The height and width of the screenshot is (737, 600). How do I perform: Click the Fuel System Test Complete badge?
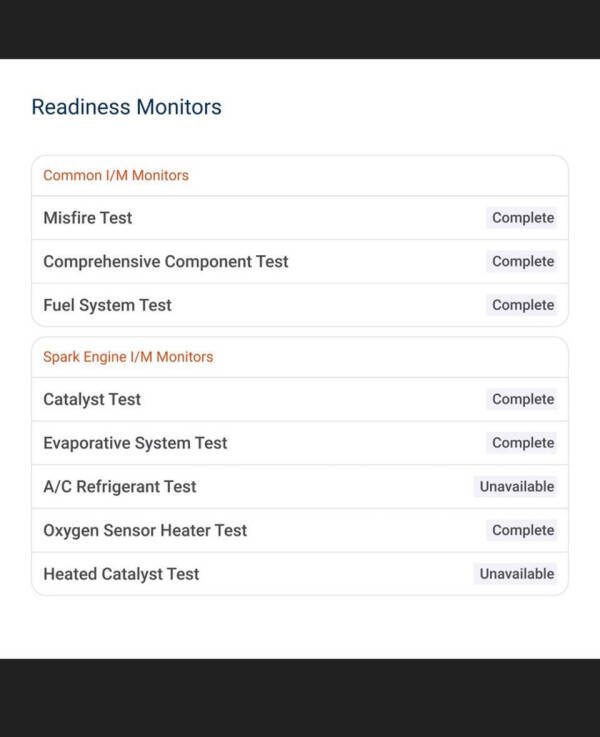click(522, 305)
